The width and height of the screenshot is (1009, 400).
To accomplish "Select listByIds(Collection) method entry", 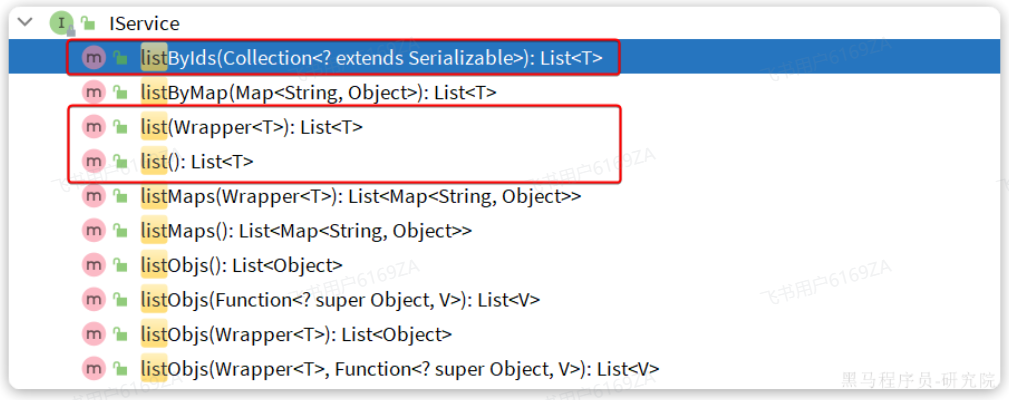I will (x=371, y=57).
